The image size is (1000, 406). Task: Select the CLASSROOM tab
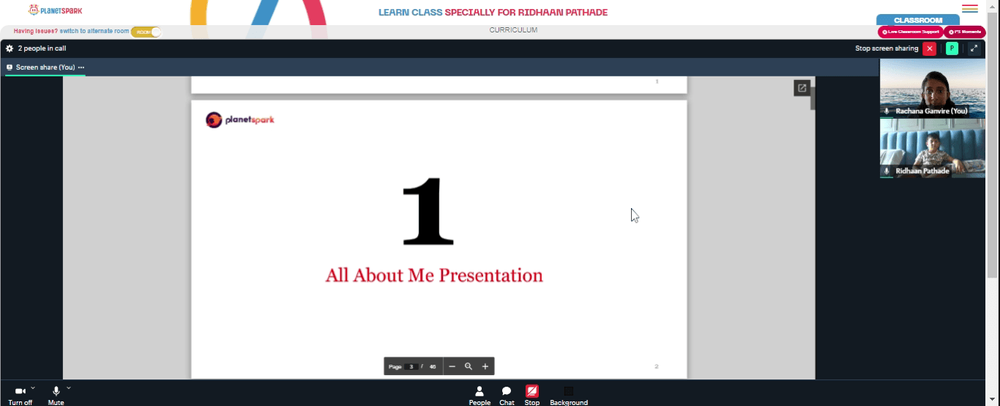(918, 20)
